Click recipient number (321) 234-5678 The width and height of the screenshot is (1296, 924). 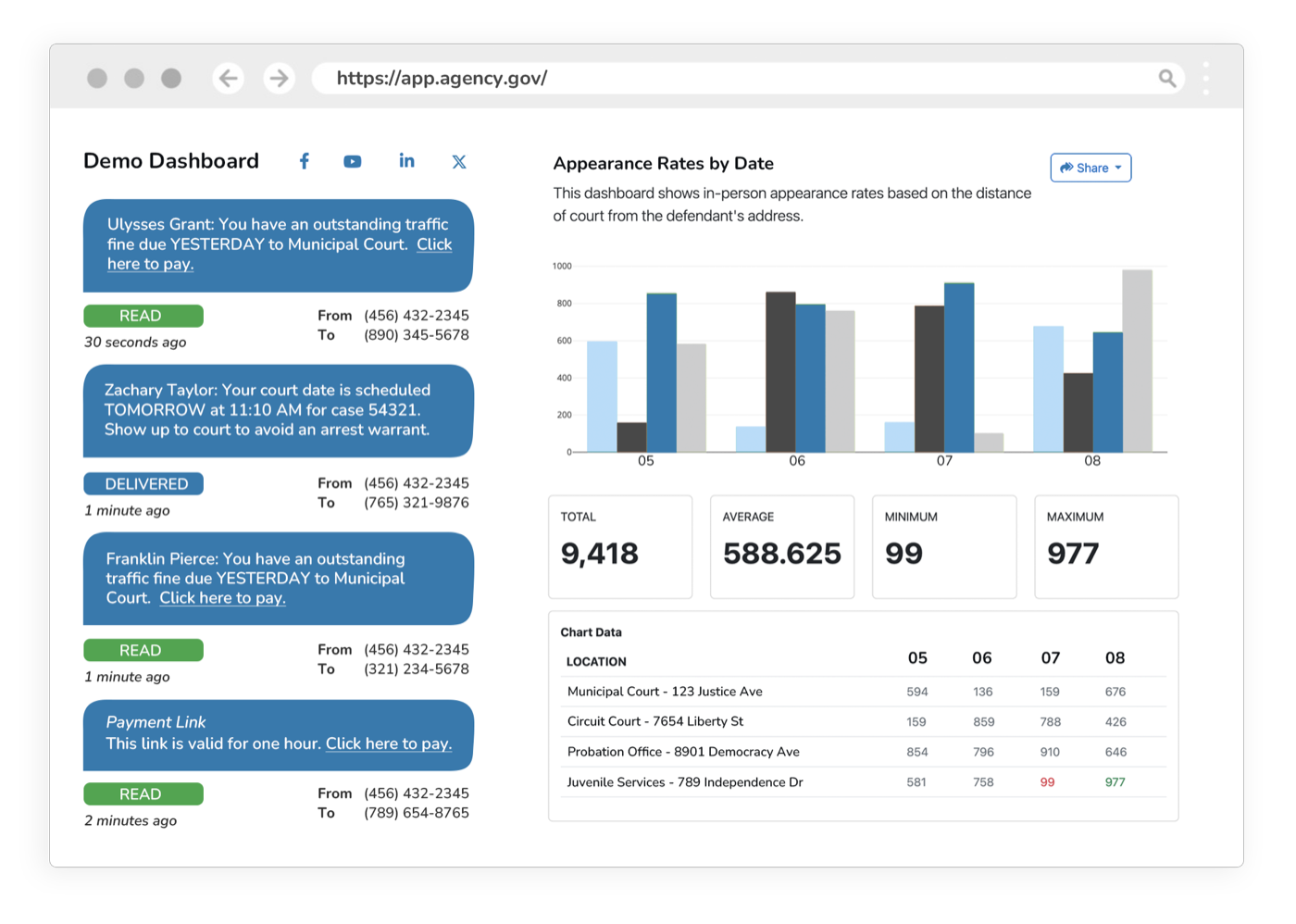(417, 669)
